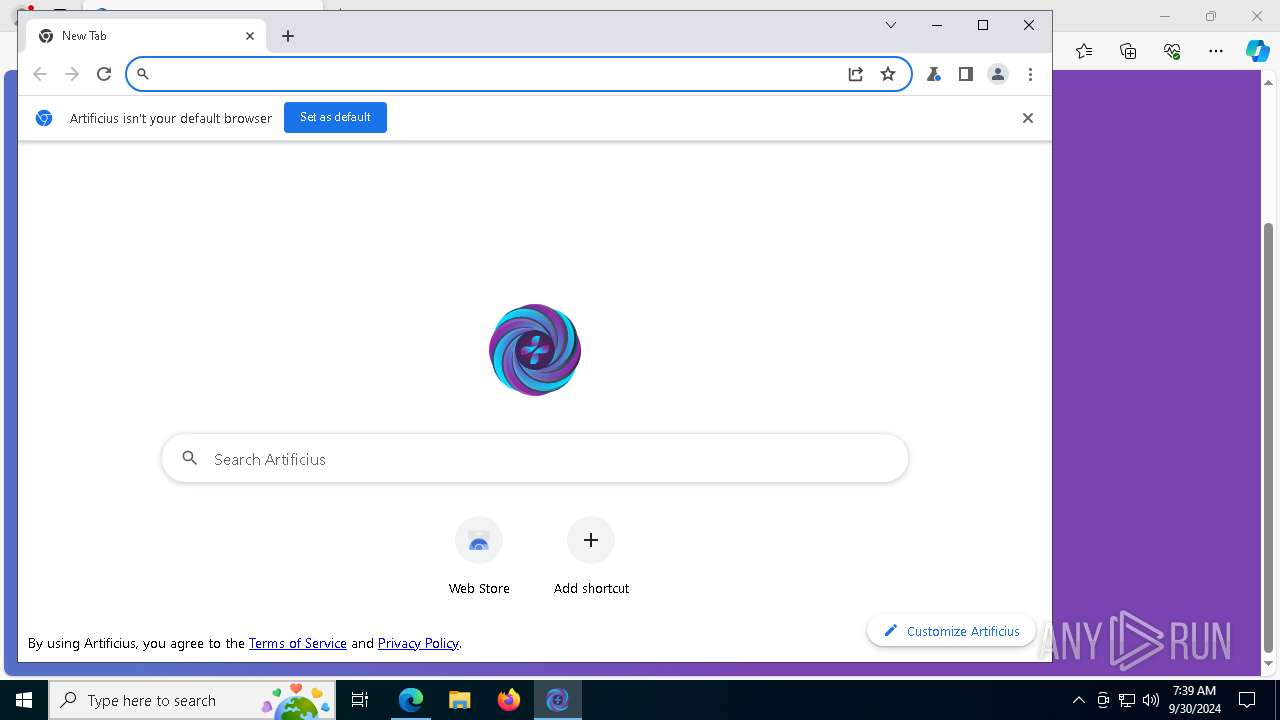Open Edge favorites icon in background window
The height and width of the screenshot is (720, 1280).
pos(1084,51)
